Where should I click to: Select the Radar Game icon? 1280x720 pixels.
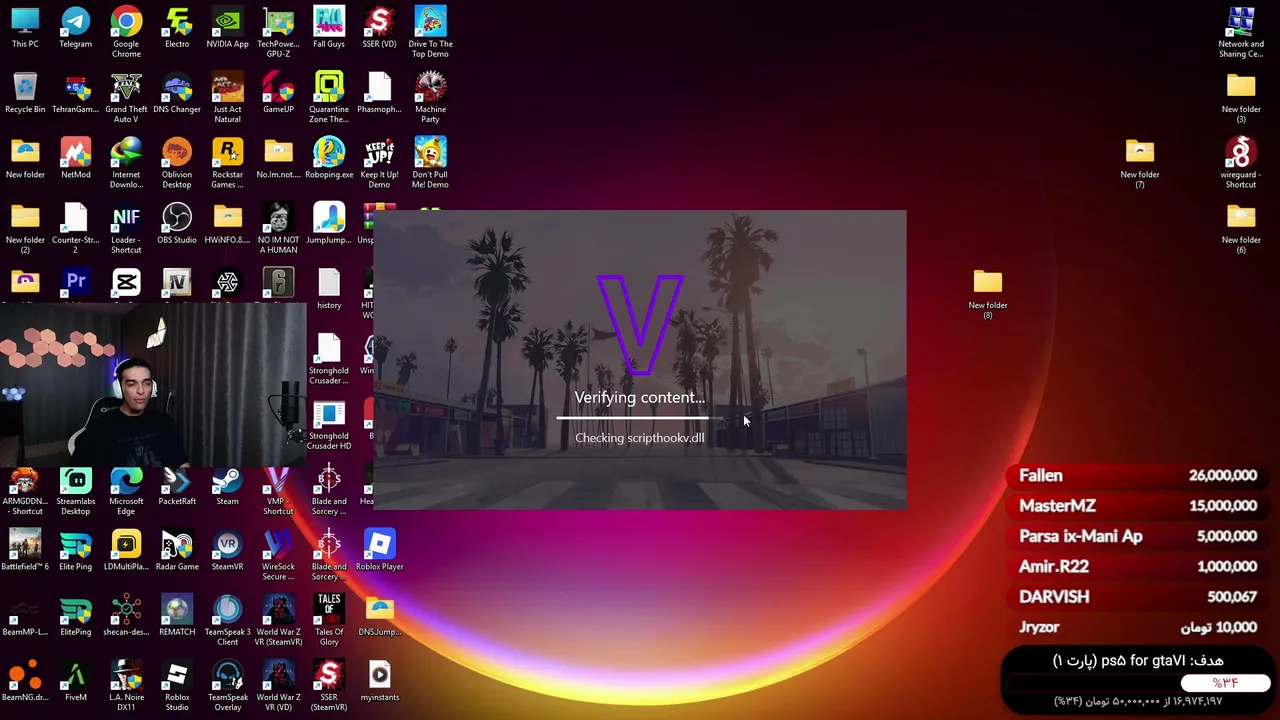pos(177,550)
